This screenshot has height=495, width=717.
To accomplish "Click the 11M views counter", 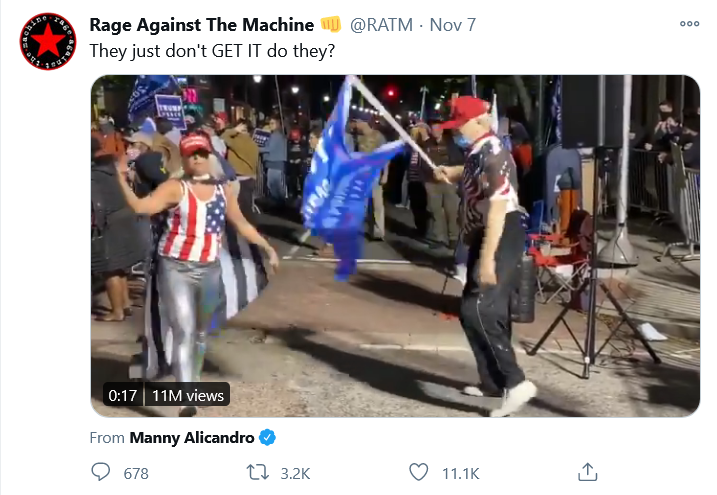I will coord(188,395).
